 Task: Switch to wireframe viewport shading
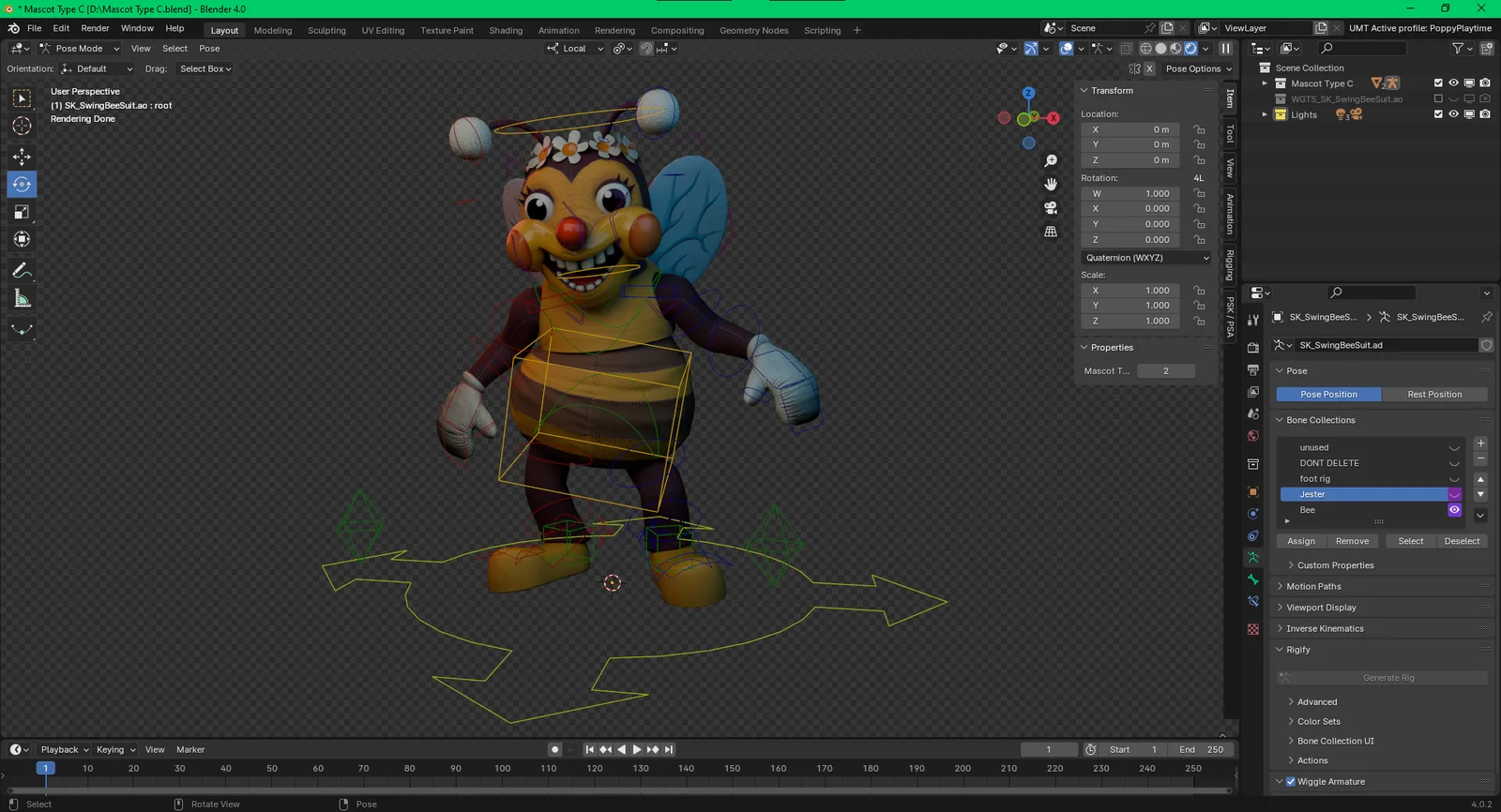coord(1145,49)
